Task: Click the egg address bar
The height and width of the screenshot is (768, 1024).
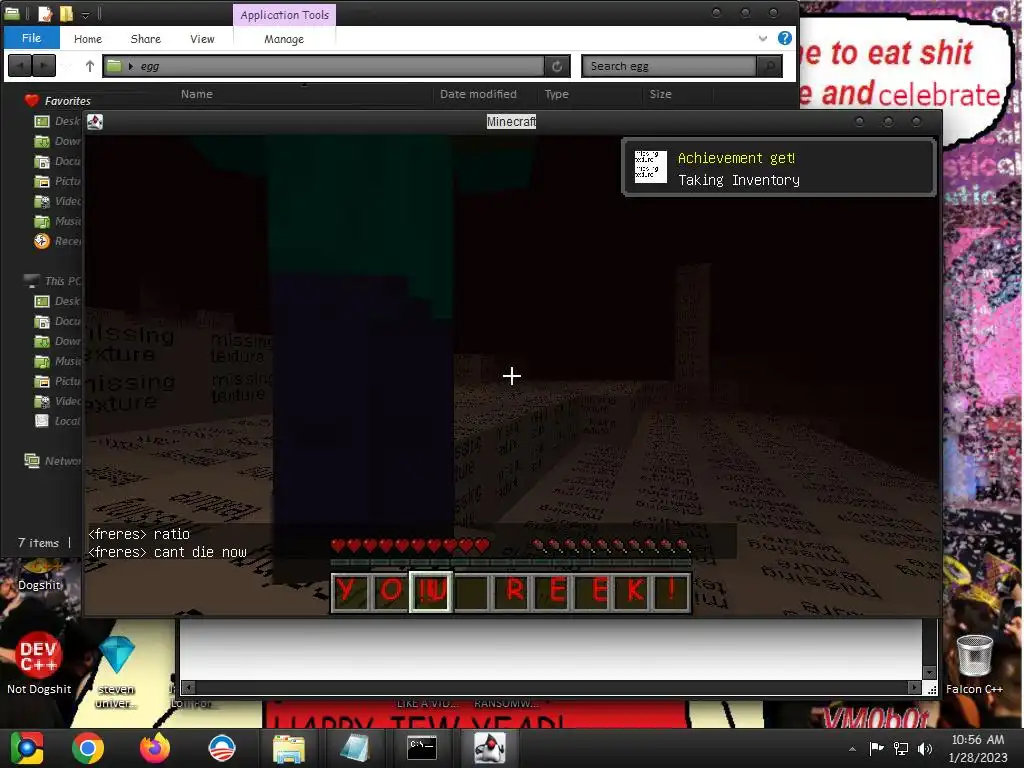Action: 323,66
